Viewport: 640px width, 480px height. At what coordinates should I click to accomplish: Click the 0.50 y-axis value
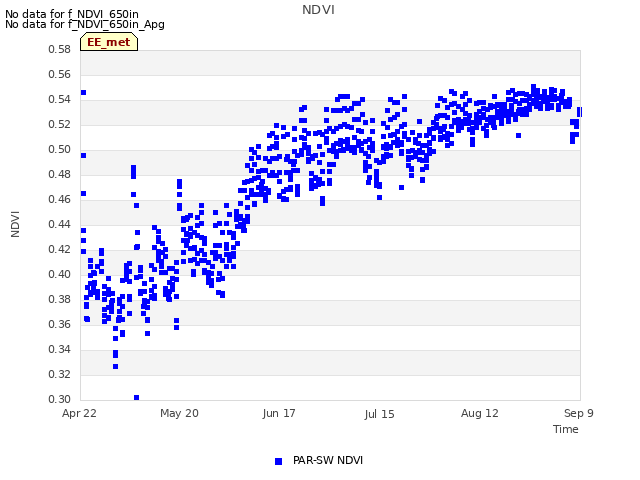point(60,149)
